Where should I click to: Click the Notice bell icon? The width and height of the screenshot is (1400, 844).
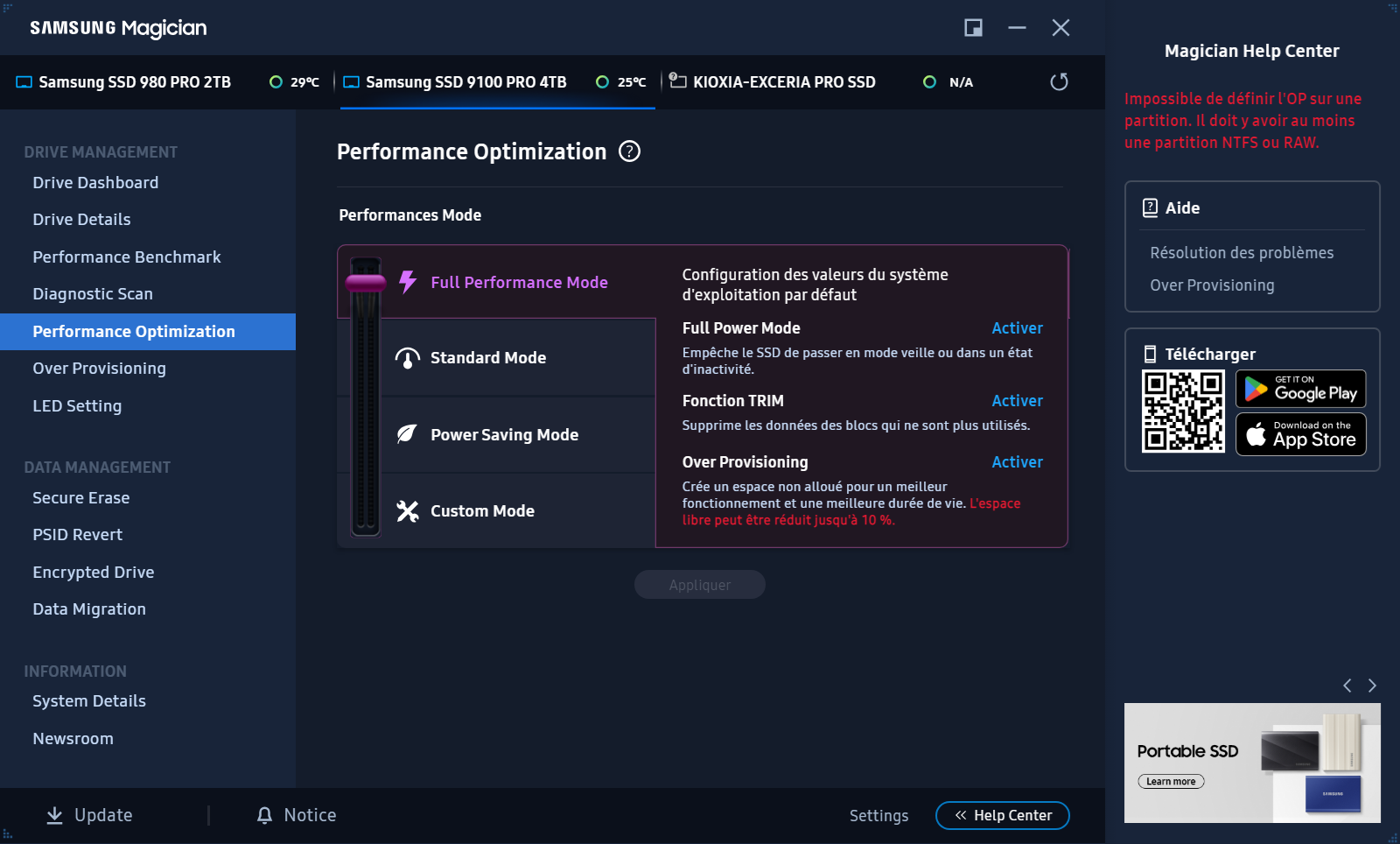(x=265, y=815)
